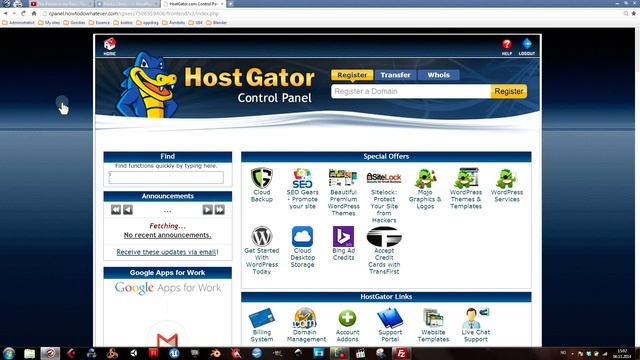
Task: Go to previous announcement arrow
Action: (x=128, y=210)
